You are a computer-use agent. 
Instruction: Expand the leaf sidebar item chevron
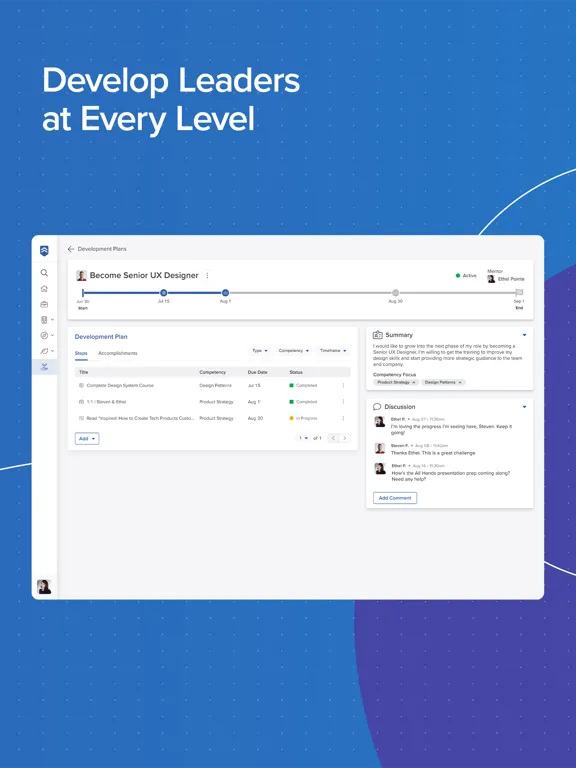(52, 351)
